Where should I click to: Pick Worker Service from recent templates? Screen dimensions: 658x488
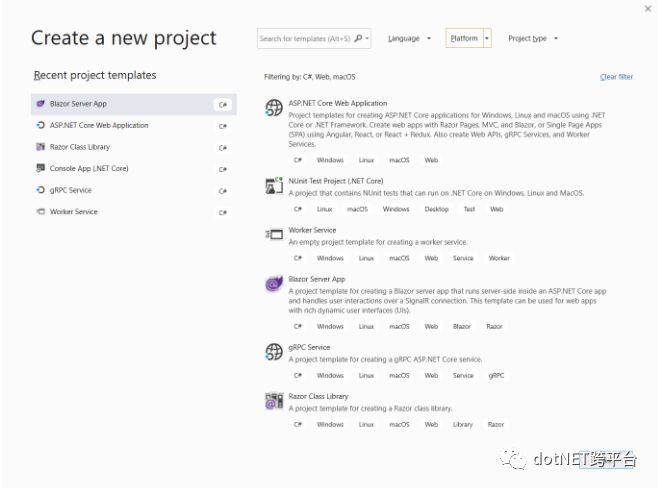click(133, 212)
